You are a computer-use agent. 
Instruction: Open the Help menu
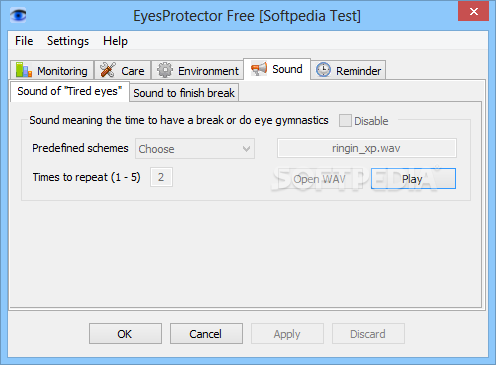pyautogui.click(x=115, y=41)
